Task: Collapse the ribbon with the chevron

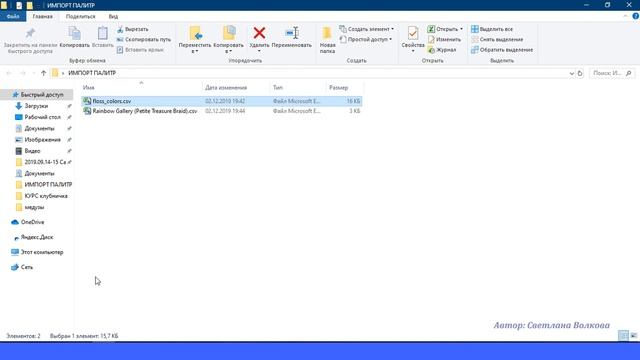Action: (626, 16)
